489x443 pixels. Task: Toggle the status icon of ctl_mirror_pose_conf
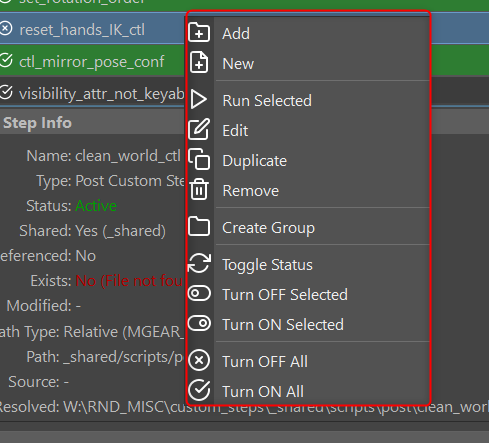click(x=6, y=60)
